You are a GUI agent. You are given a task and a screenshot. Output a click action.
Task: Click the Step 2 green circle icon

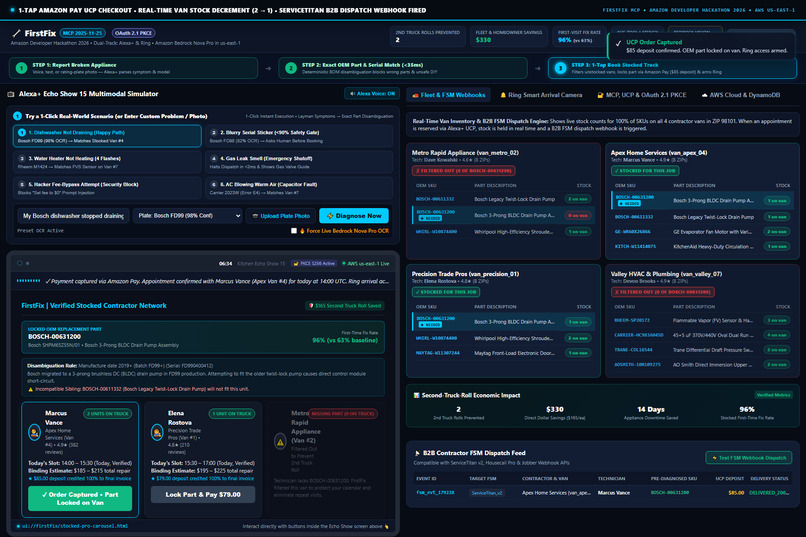point(290,68)
